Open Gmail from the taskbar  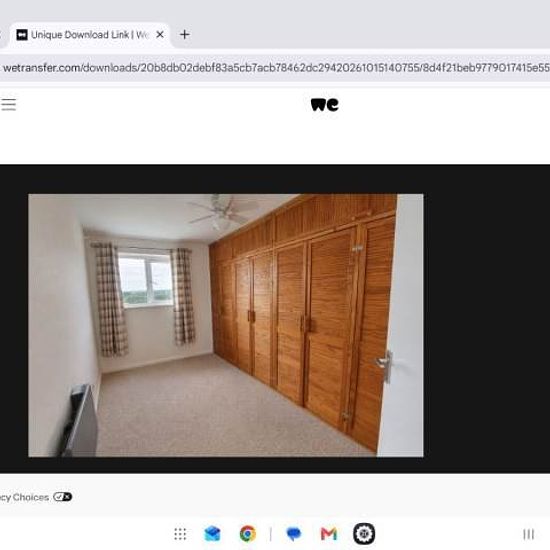coord(329,534)
